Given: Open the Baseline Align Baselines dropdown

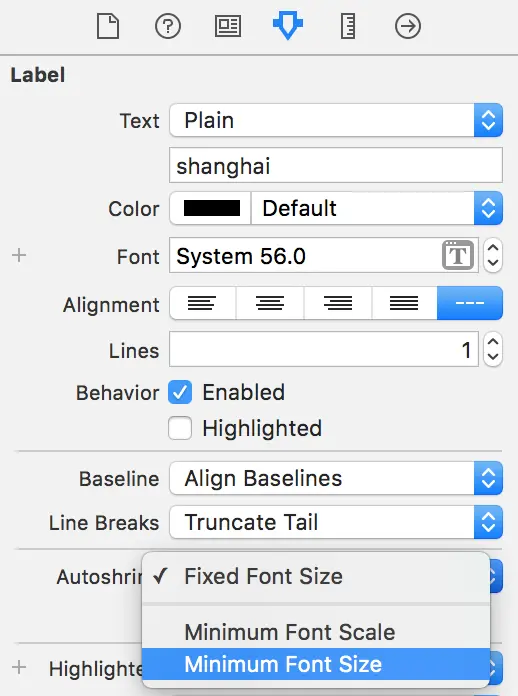Looking at the screenshot, I should tap(336, 478).
